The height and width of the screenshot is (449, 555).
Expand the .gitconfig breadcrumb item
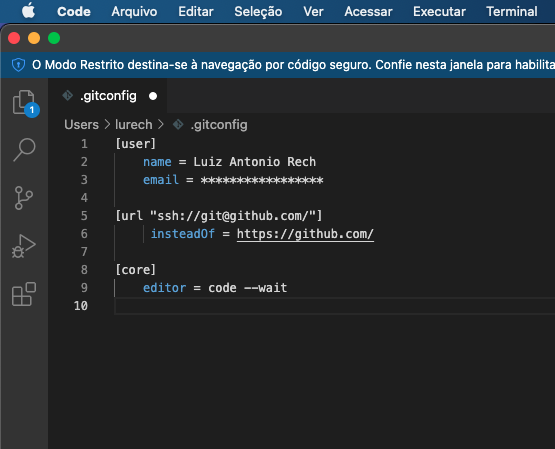(x=219, y=125)
